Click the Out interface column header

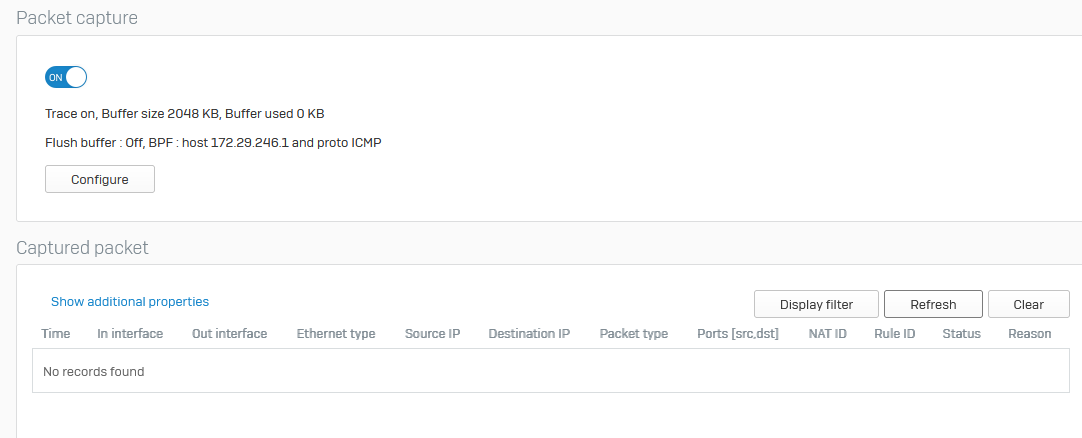click(230, 334)
